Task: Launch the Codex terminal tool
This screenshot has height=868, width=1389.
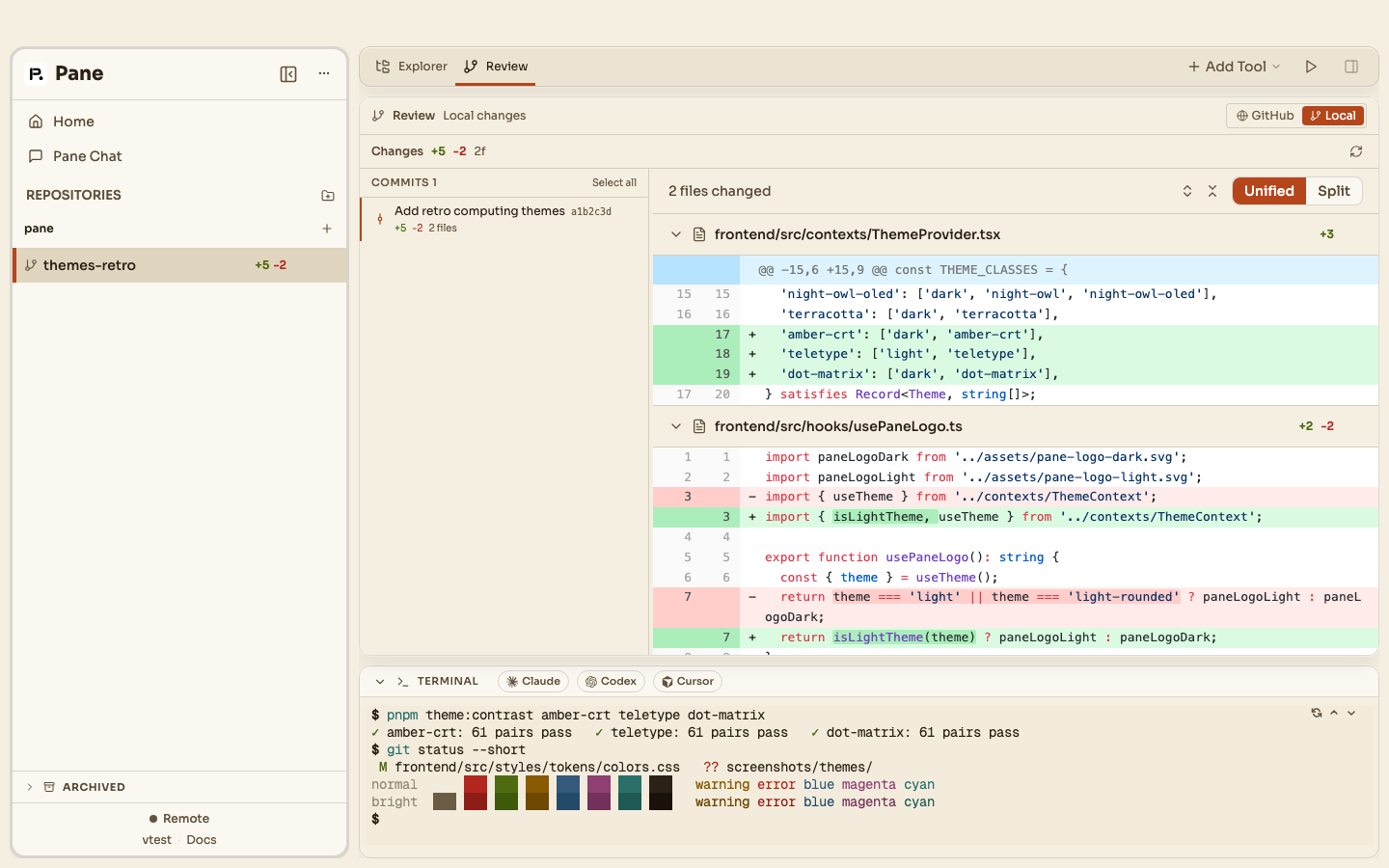Action: pos(611,682)
